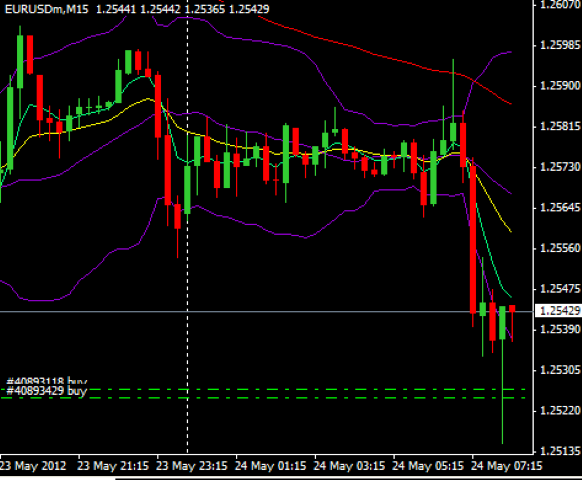
Task: Click the 1.25135 price scale label
Action: click(560, 451)
